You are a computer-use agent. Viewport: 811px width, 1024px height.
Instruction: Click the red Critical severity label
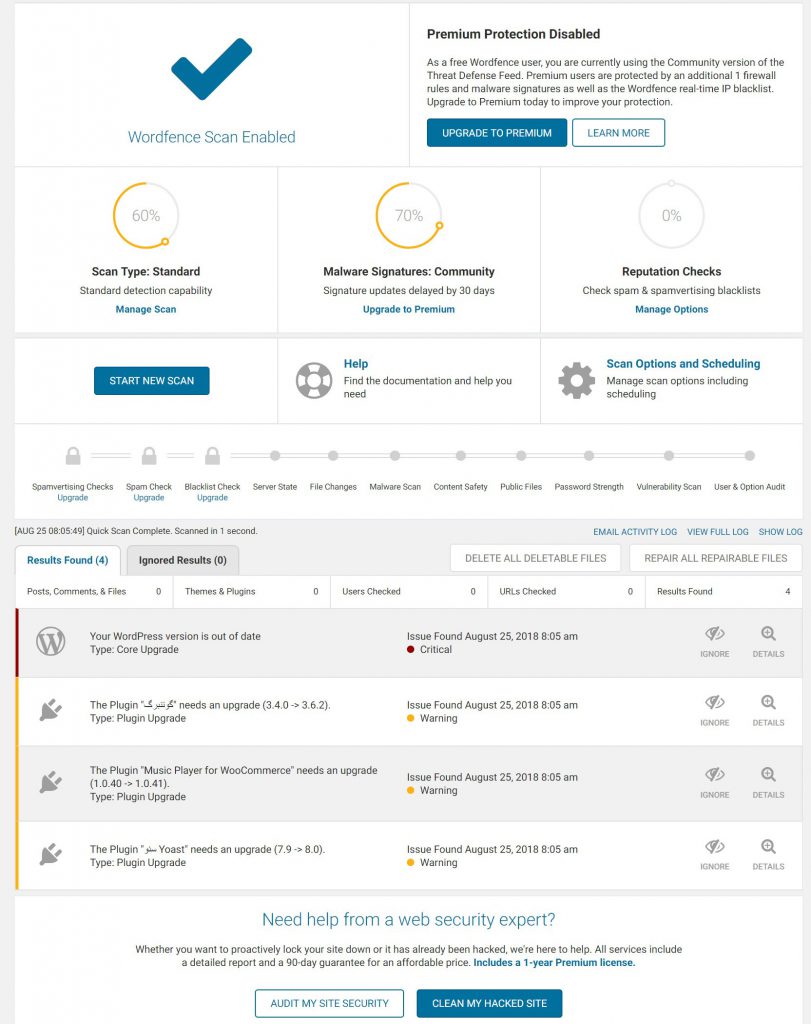click(429, 650)
